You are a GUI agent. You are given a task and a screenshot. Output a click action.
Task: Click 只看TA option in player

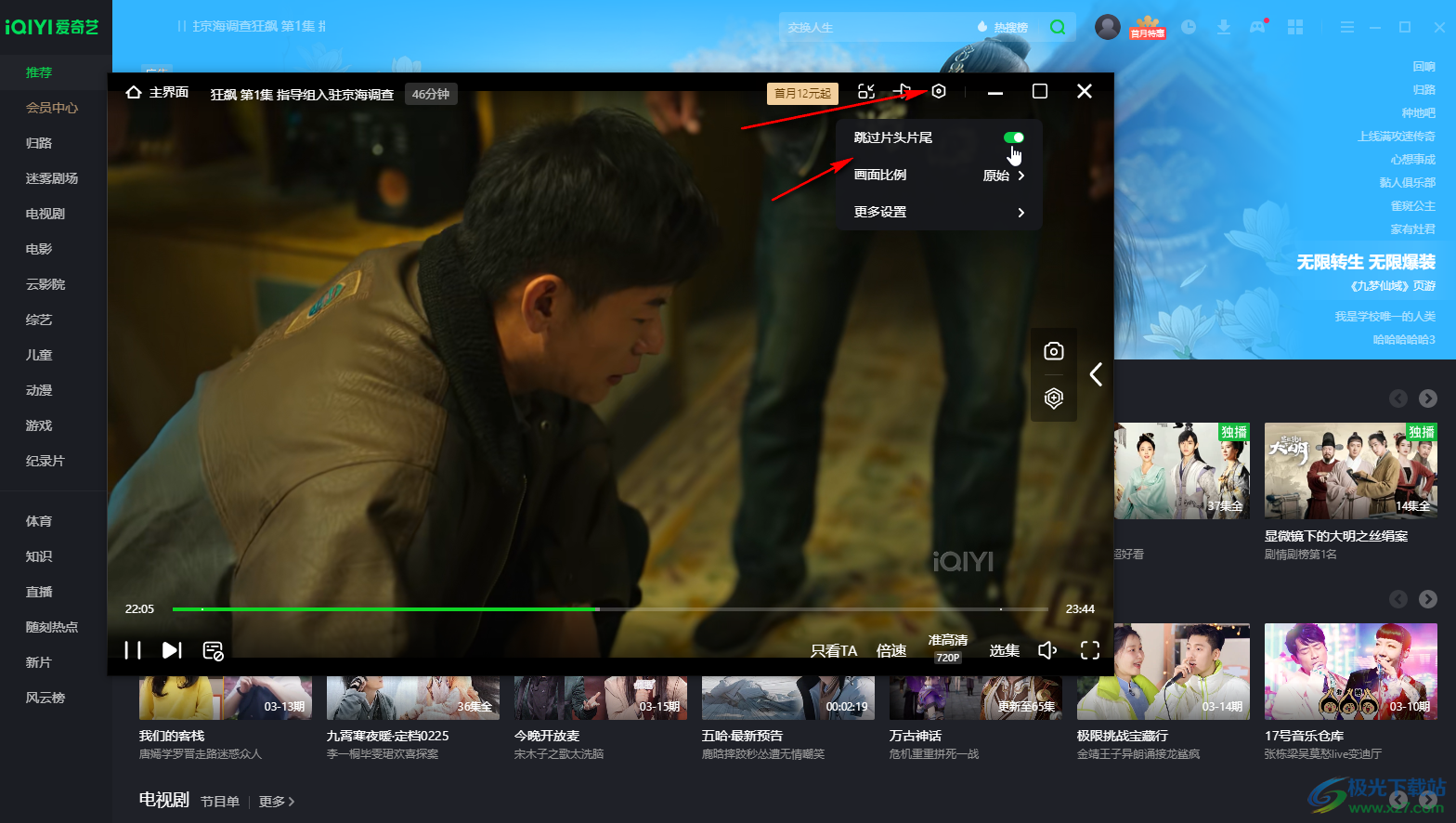[834, 650]
